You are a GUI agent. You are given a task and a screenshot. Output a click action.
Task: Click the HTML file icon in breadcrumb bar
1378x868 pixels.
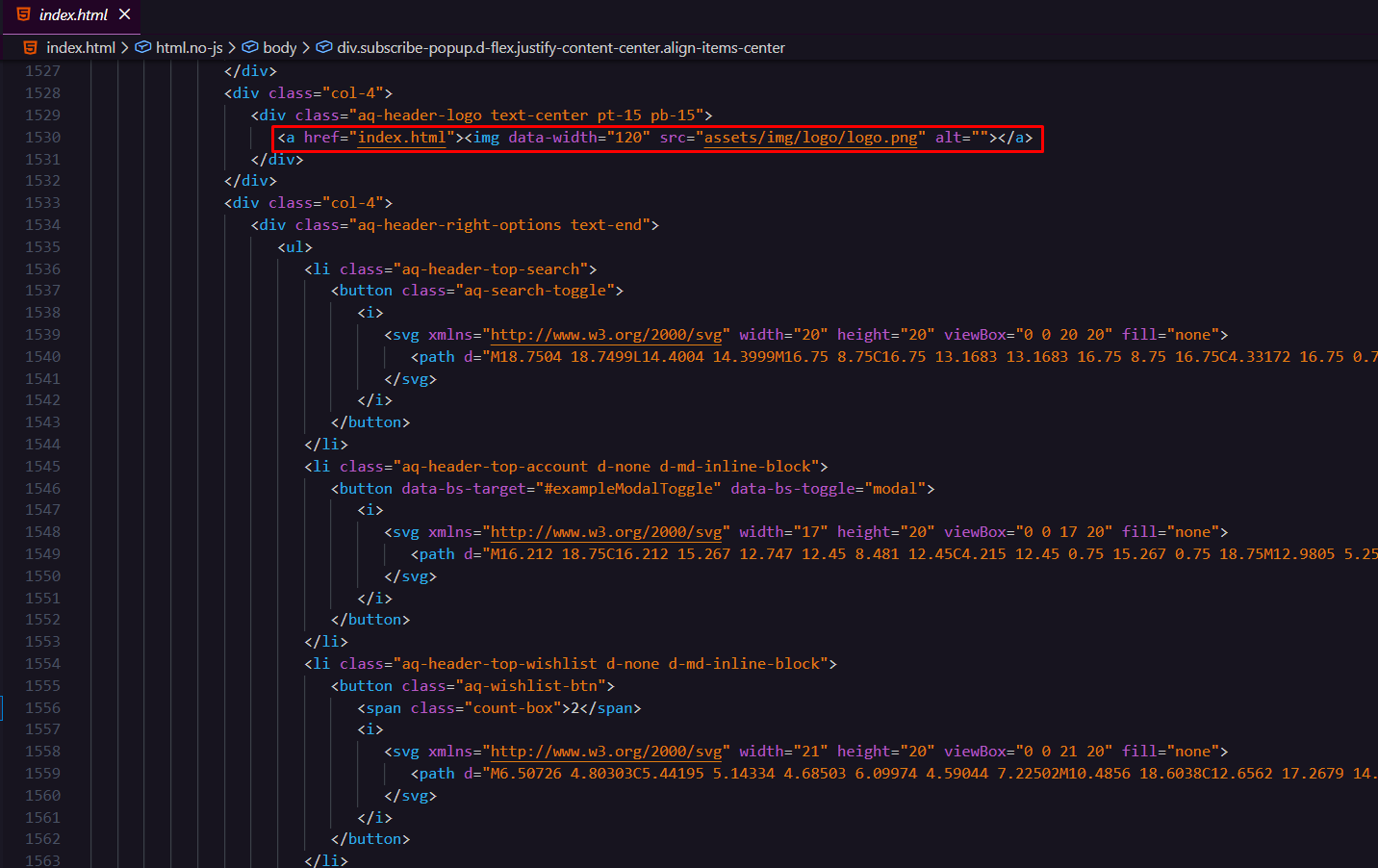point(31,47)
